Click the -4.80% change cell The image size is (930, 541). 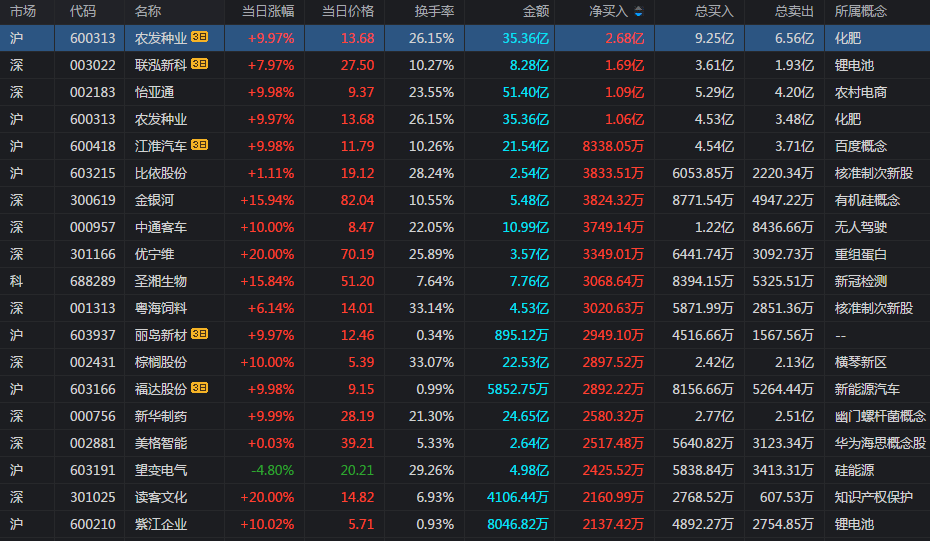(x=273, y=470)
